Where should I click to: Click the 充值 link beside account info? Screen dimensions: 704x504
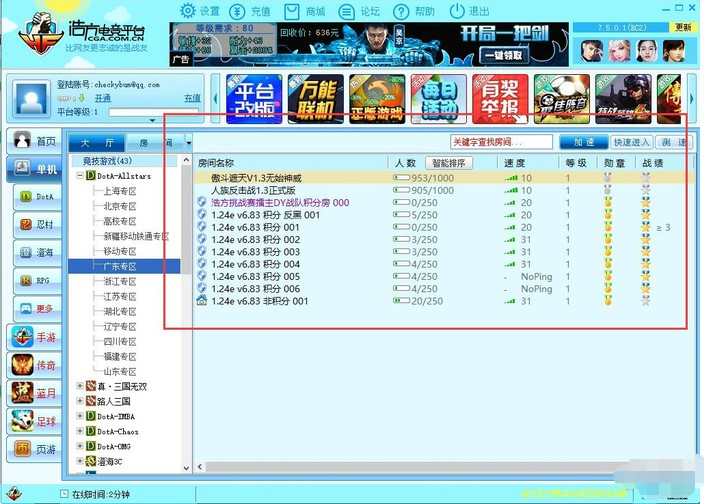click(x=192, y=98)
